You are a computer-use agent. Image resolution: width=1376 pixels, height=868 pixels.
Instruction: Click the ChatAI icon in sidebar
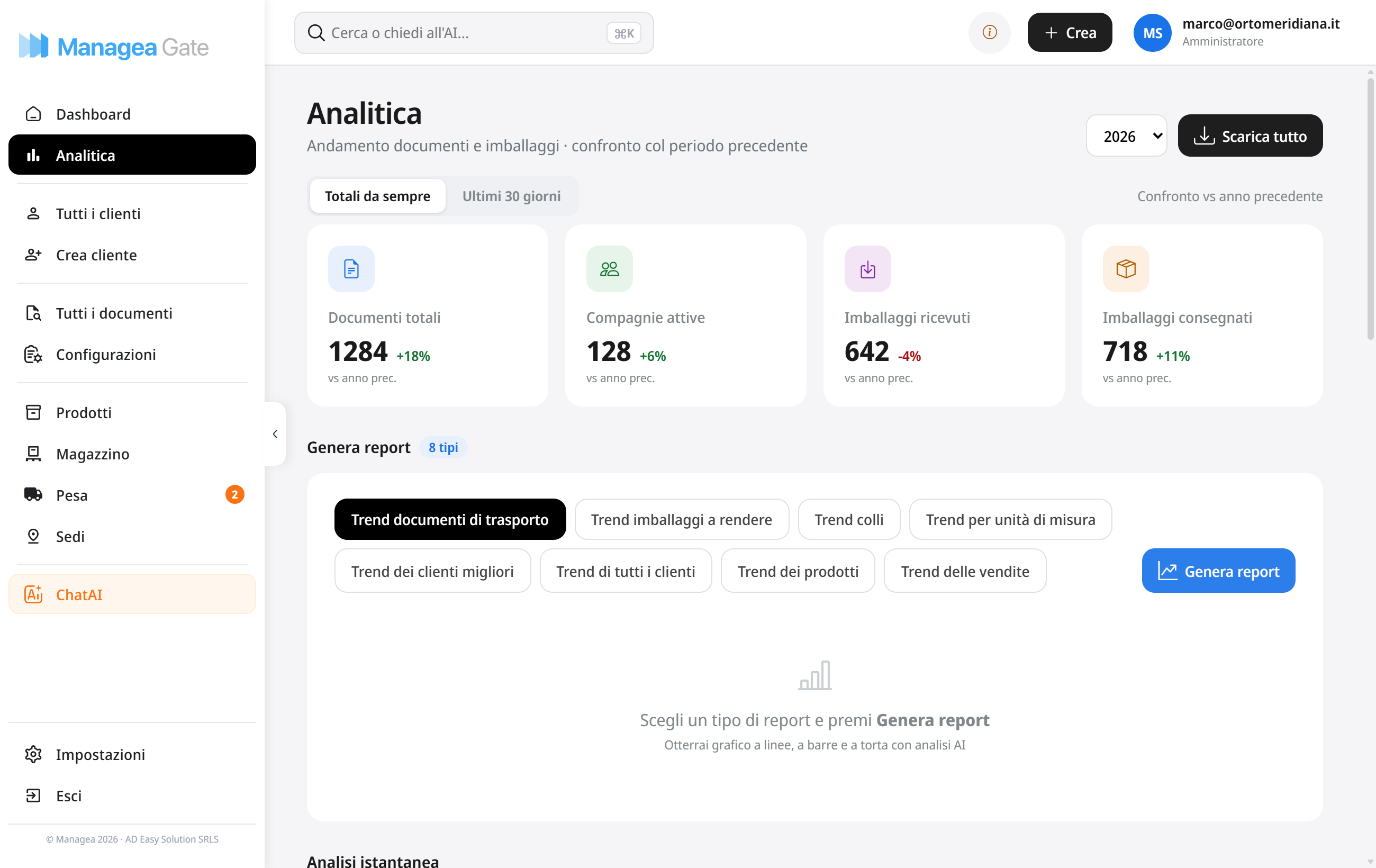pyautogui.click(x=33, y=594)
